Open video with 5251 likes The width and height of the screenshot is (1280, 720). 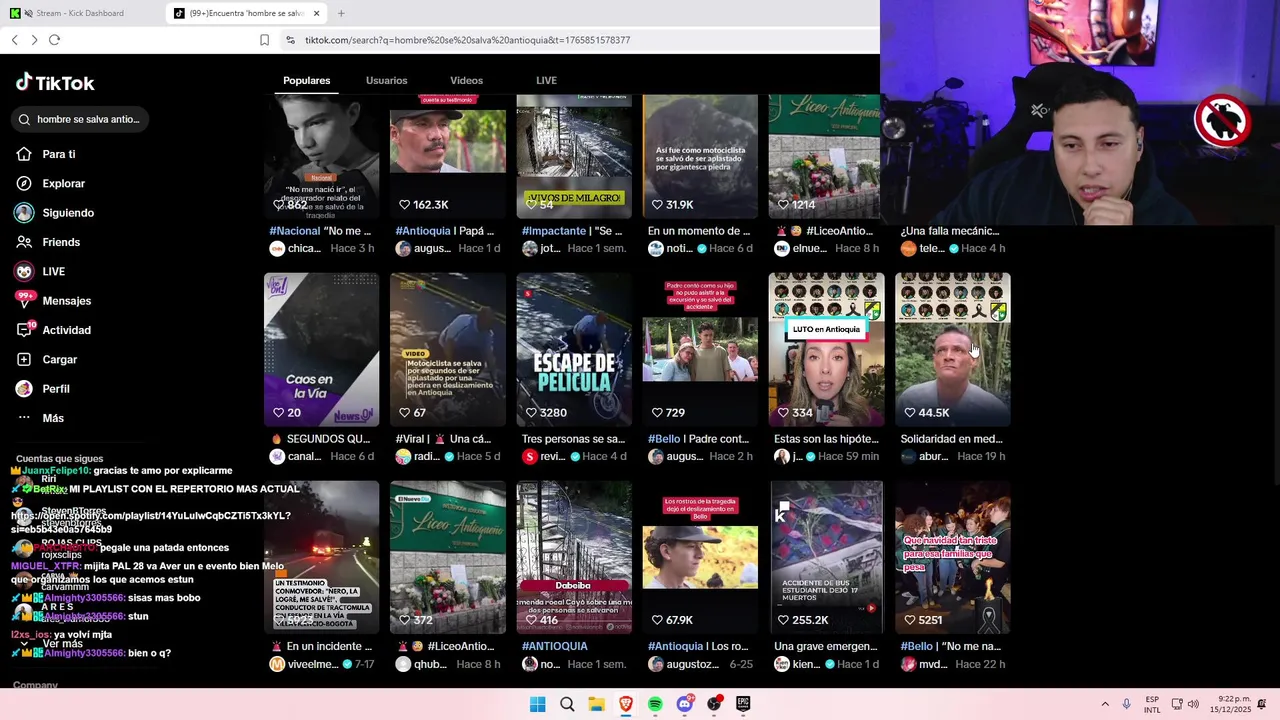[952, 557]
